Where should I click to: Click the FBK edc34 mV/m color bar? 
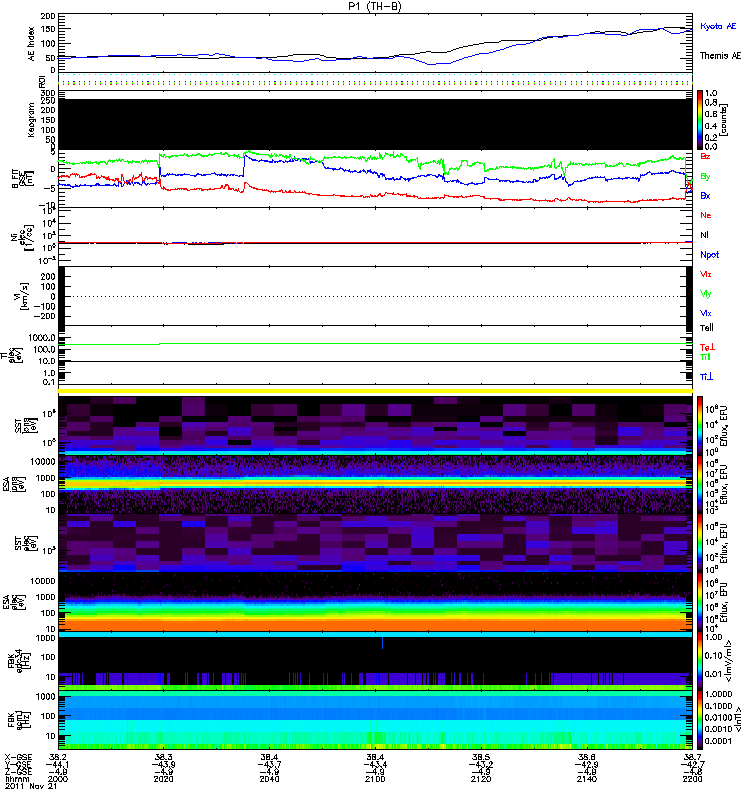[700, 661]
